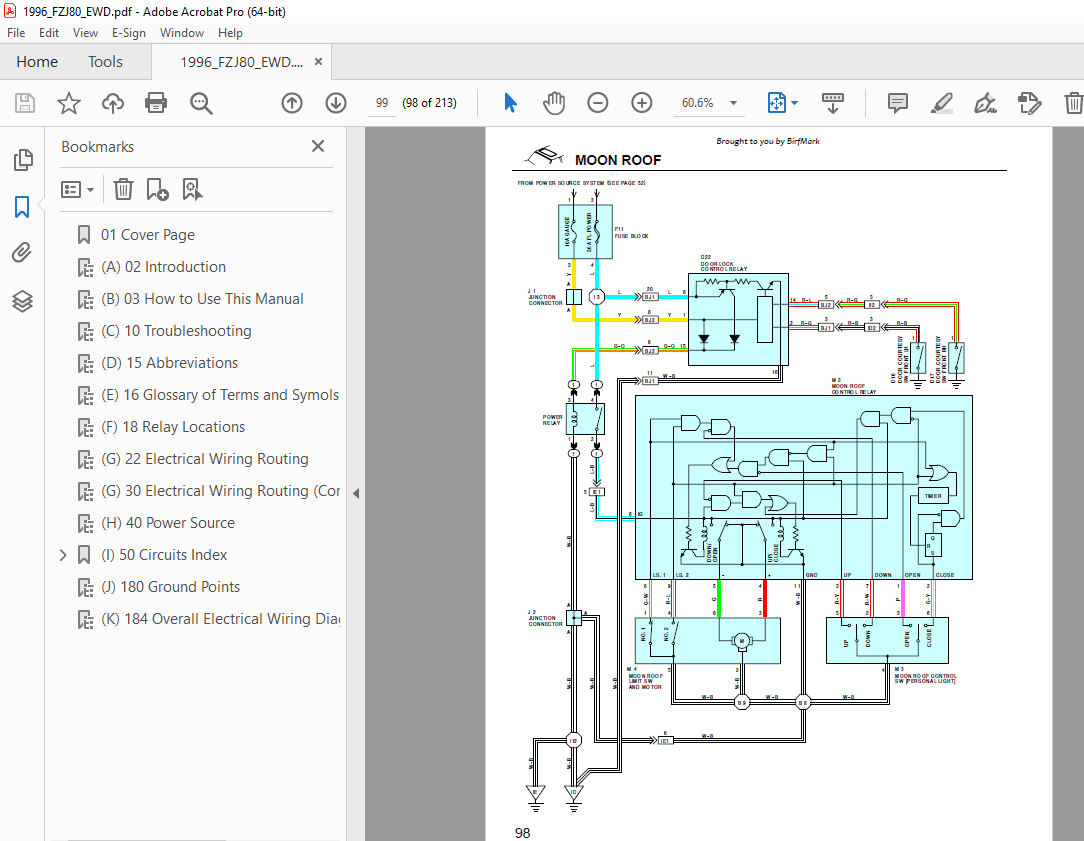Delete selected bookmark trash icon
Image resolution: width=1084 pixels, height=841 pixels.
pos(123,189)
